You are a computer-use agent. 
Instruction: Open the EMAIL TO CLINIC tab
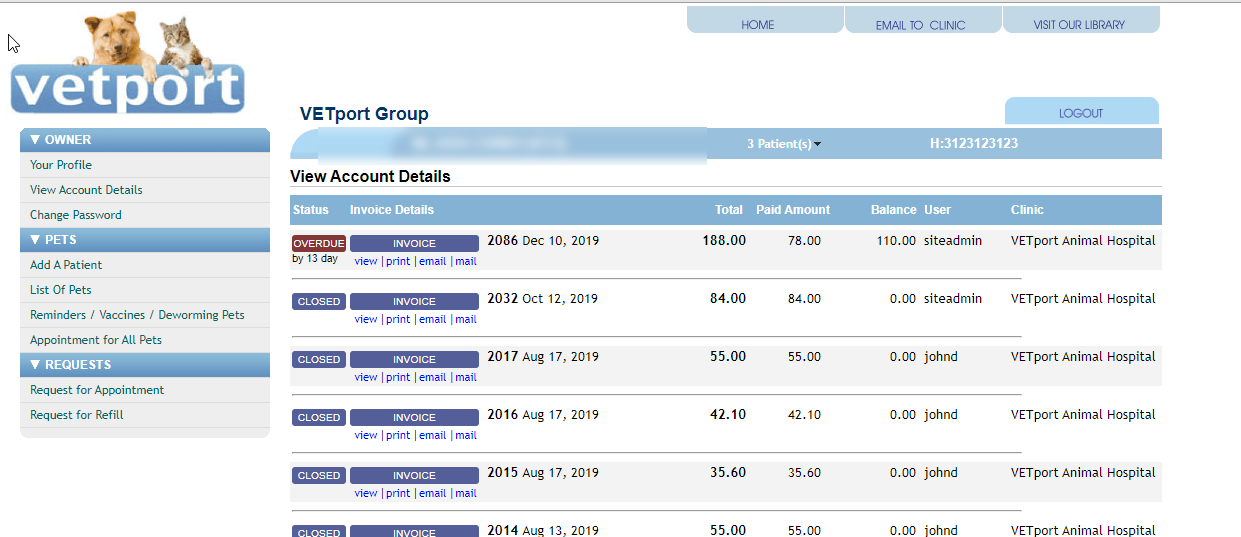click(x=920, y=25)
